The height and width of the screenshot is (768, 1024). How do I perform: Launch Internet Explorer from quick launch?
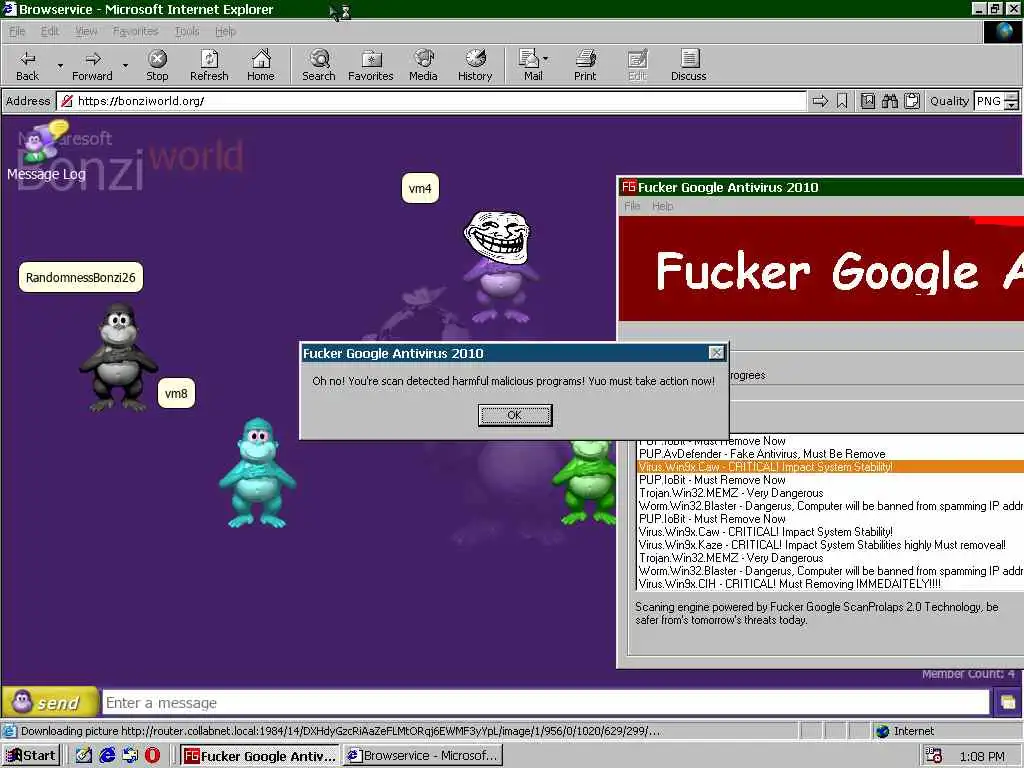point(107,756)
